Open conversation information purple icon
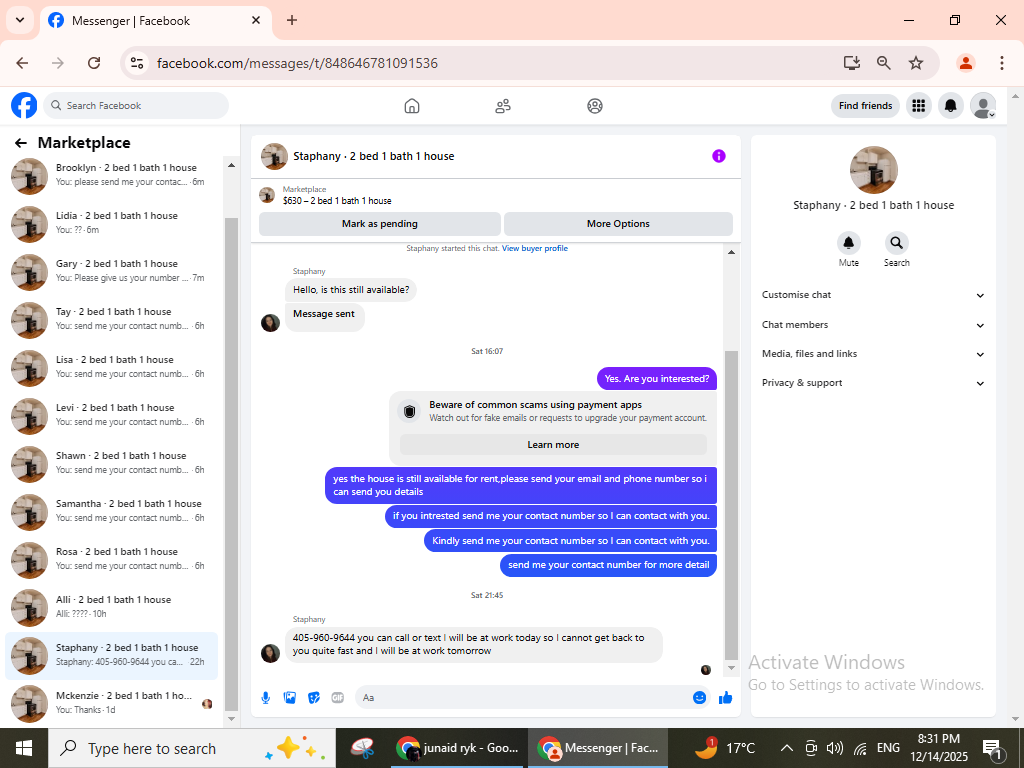The width and height of the screenshot is (1024, 768). click(718, 156)
